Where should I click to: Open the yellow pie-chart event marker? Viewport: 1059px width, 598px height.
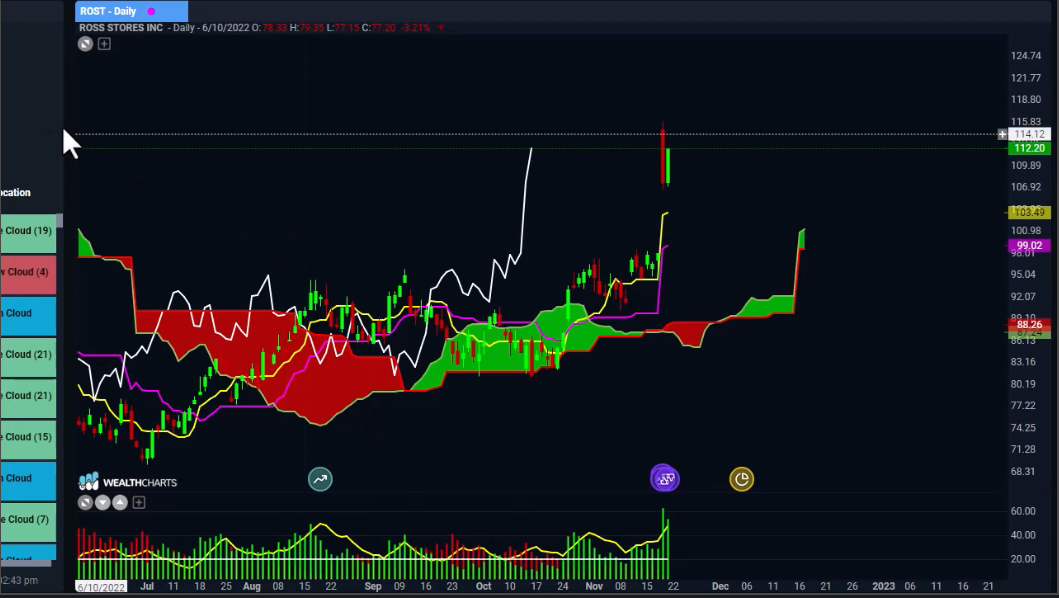click(742, 479)
